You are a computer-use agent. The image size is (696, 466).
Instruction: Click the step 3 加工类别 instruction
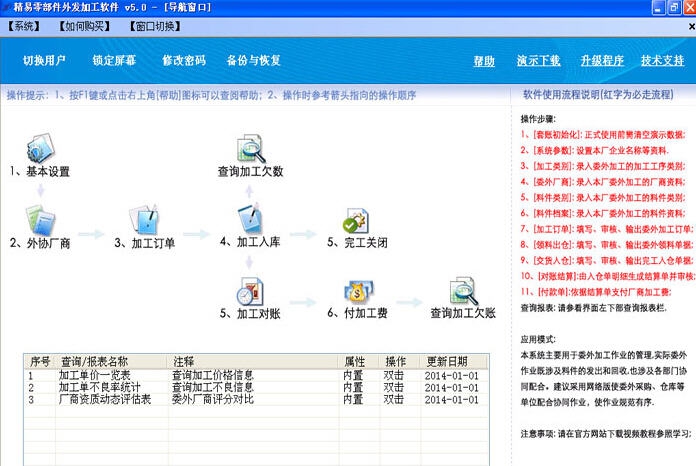[603, 166]
